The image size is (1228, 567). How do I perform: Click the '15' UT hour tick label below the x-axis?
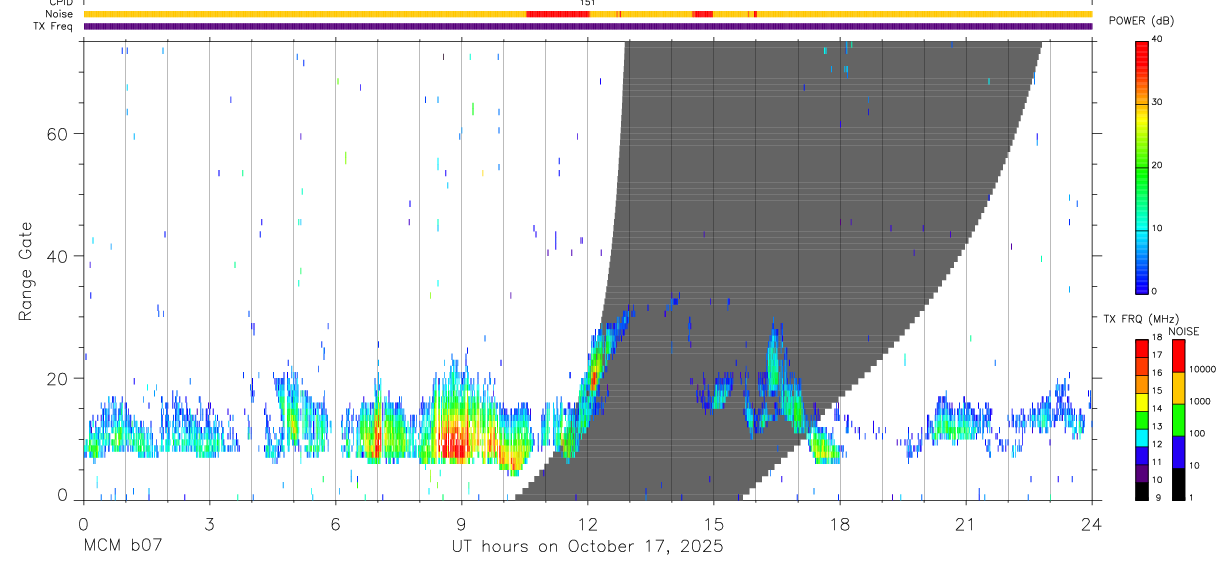tap(713, 524)
